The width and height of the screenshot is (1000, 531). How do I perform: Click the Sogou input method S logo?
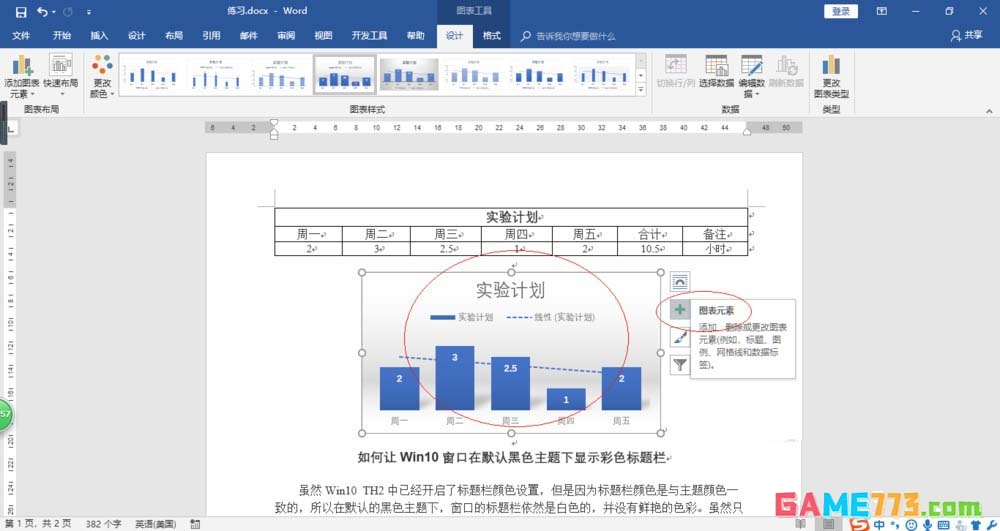pyautogui.click(x=859, y=524)
